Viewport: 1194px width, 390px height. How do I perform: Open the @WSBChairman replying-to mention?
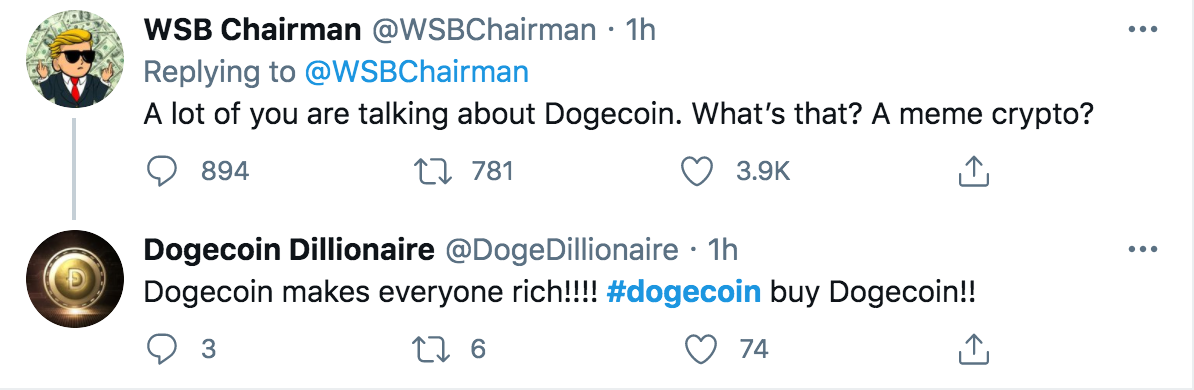click(x=417, y=72)
